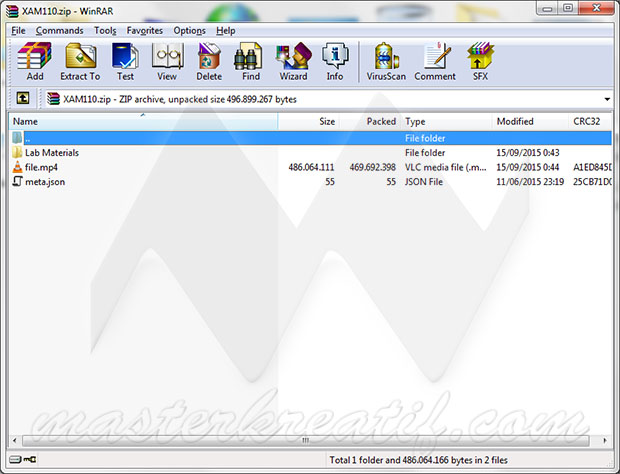The image size is (620, 474).
Task: Sort by the Name column header
Action: 143,121
